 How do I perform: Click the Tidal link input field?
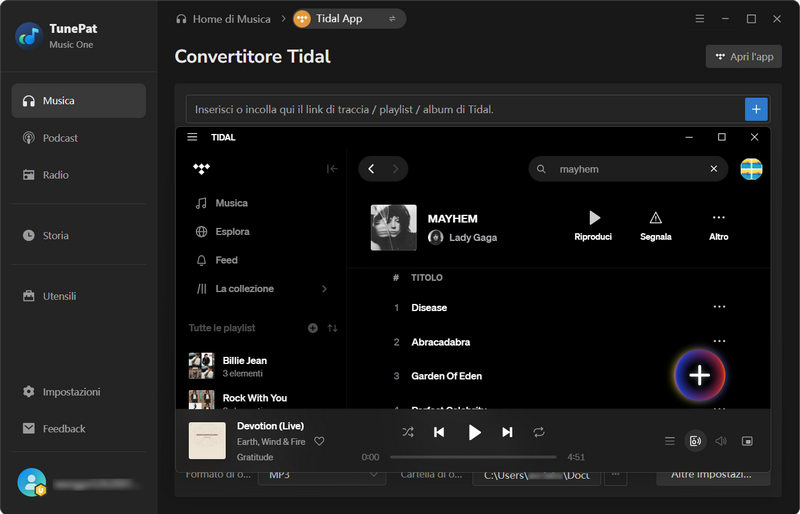coord(465,109)
